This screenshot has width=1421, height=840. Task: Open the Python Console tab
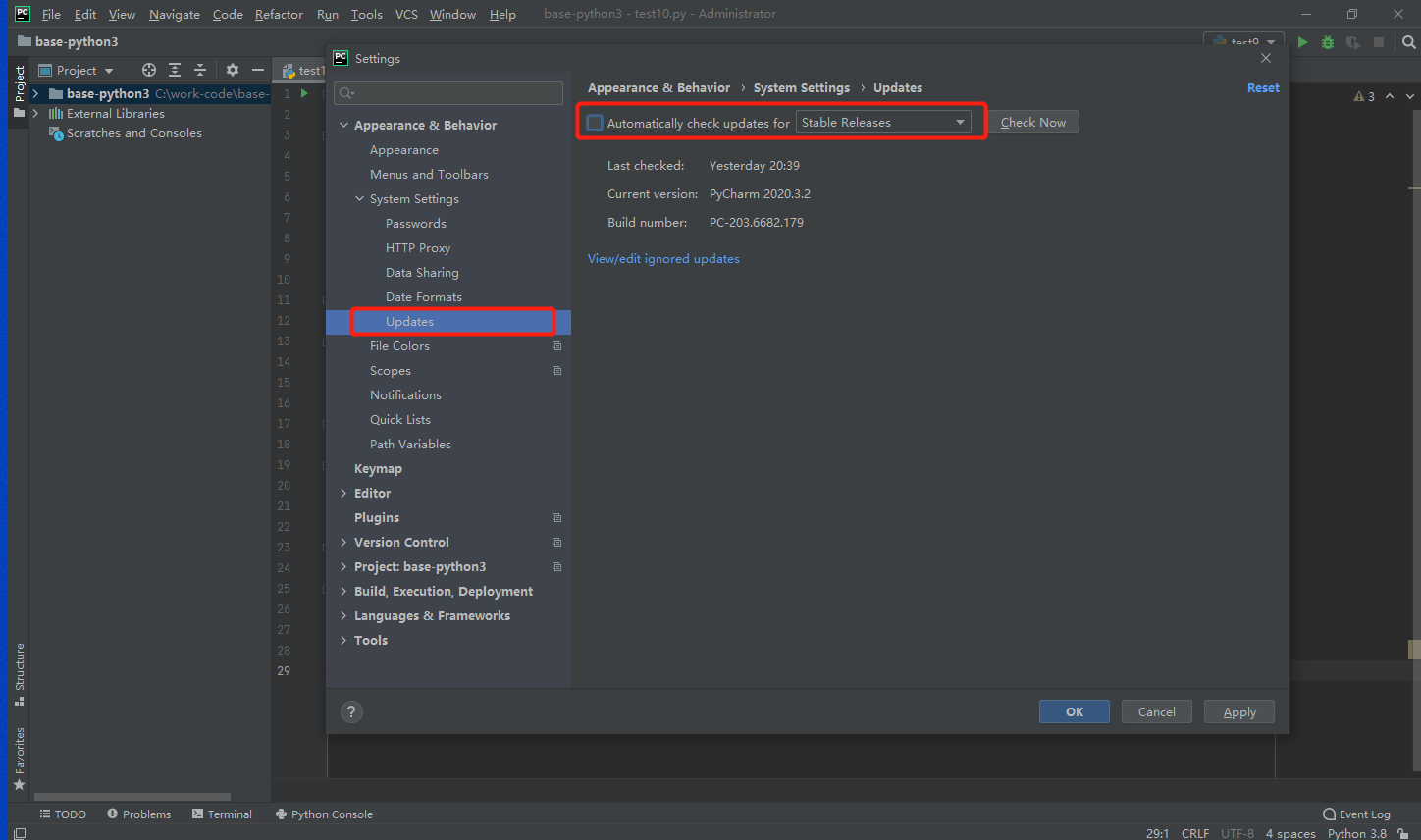[325, 814]
